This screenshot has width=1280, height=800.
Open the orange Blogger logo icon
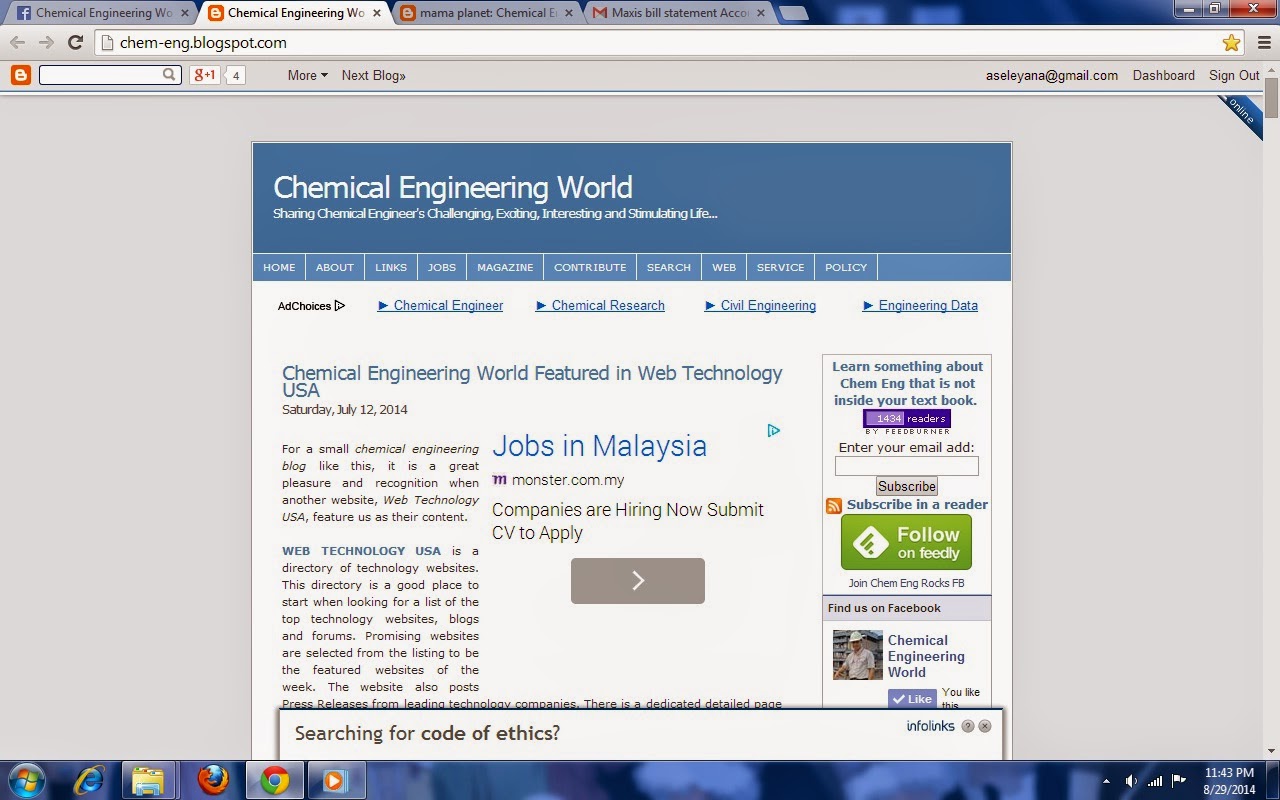pyautogui.click(x=20, y=75)
